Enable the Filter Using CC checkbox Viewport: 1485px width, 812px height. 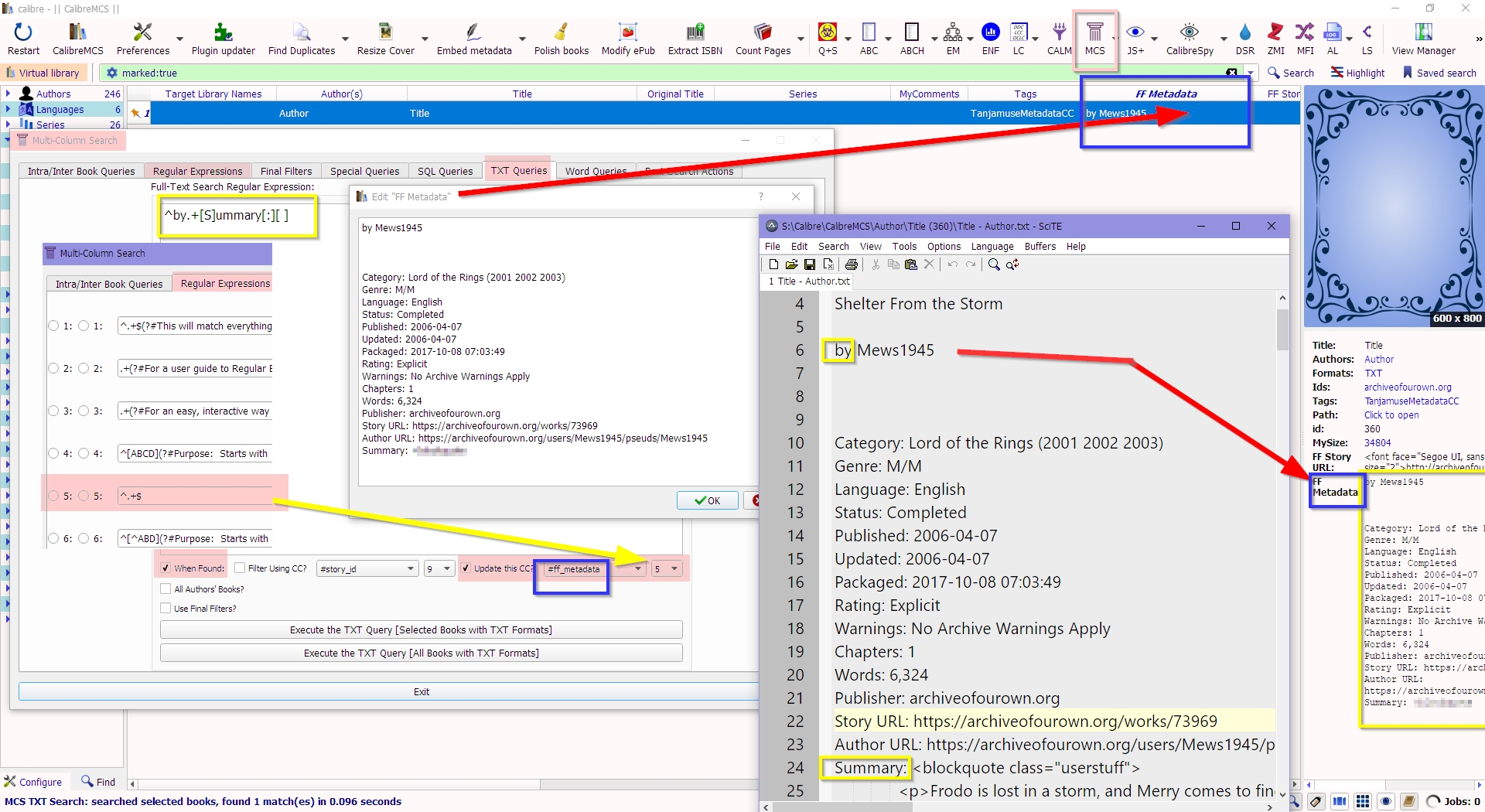240,568
